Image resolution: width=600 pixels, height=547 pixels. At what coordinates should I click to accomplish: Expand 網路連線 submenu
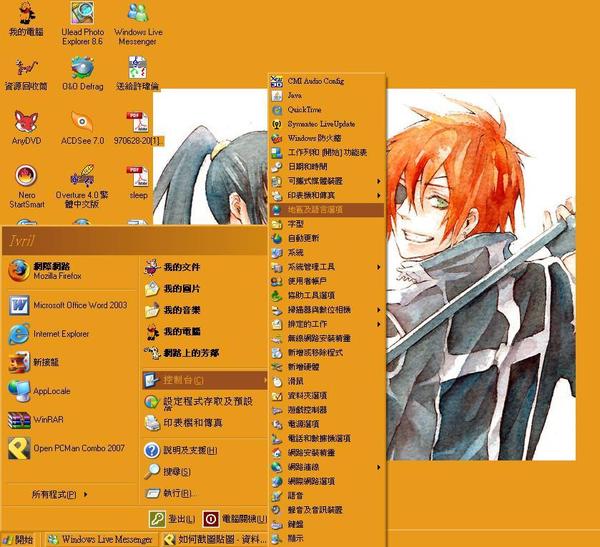pos(327,467)
